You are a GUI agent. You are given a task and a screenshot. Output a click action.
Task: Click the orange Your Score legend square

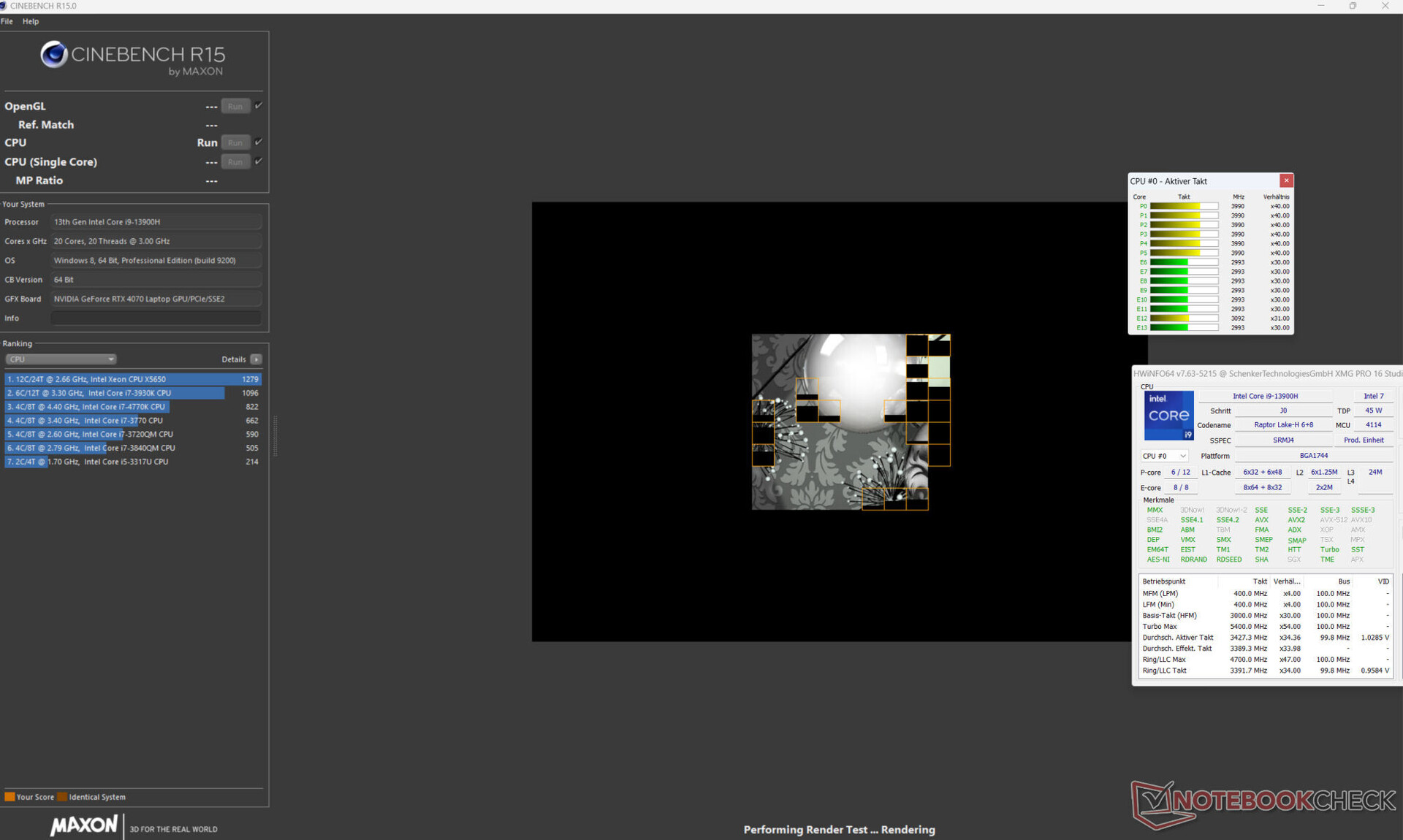coord(9,797)
